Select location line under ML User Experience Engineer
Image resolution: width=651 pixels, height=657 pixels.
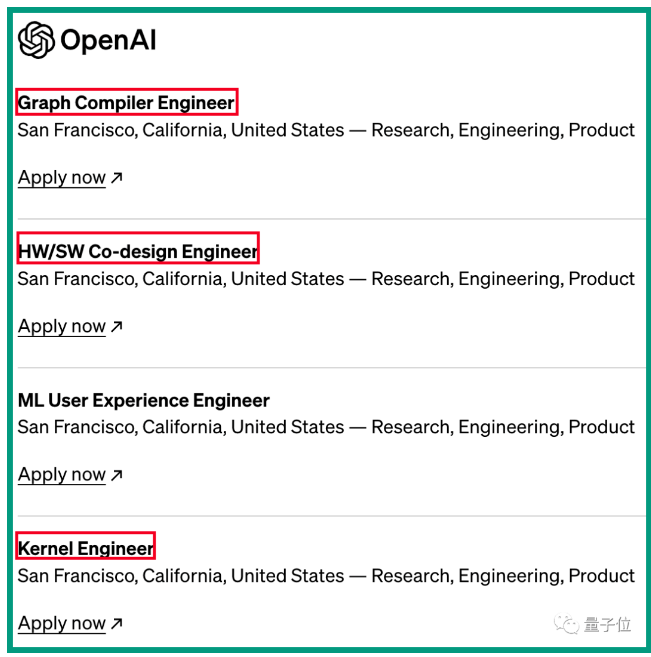pos(326,427)
